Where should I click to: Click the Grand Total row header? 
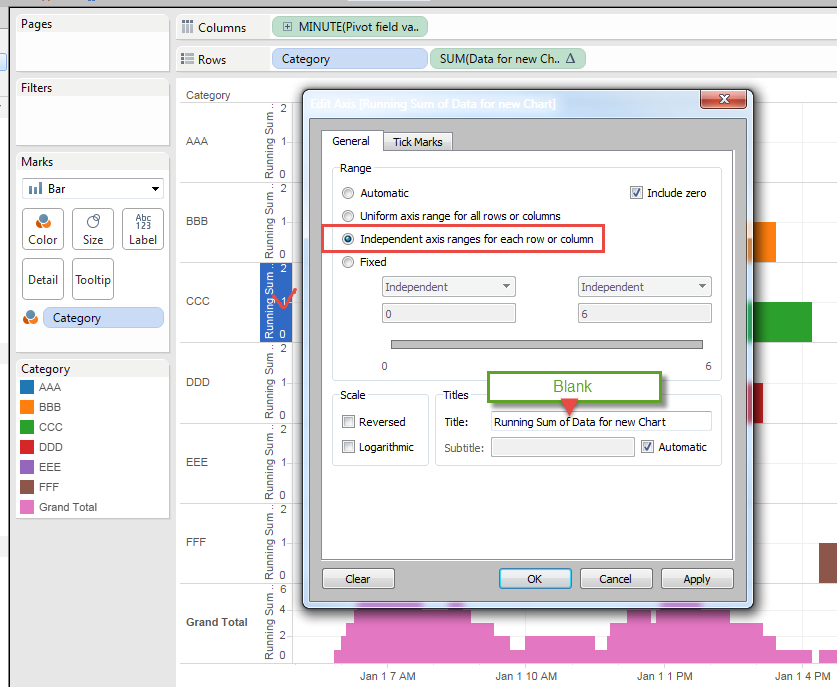pos(217,622)
